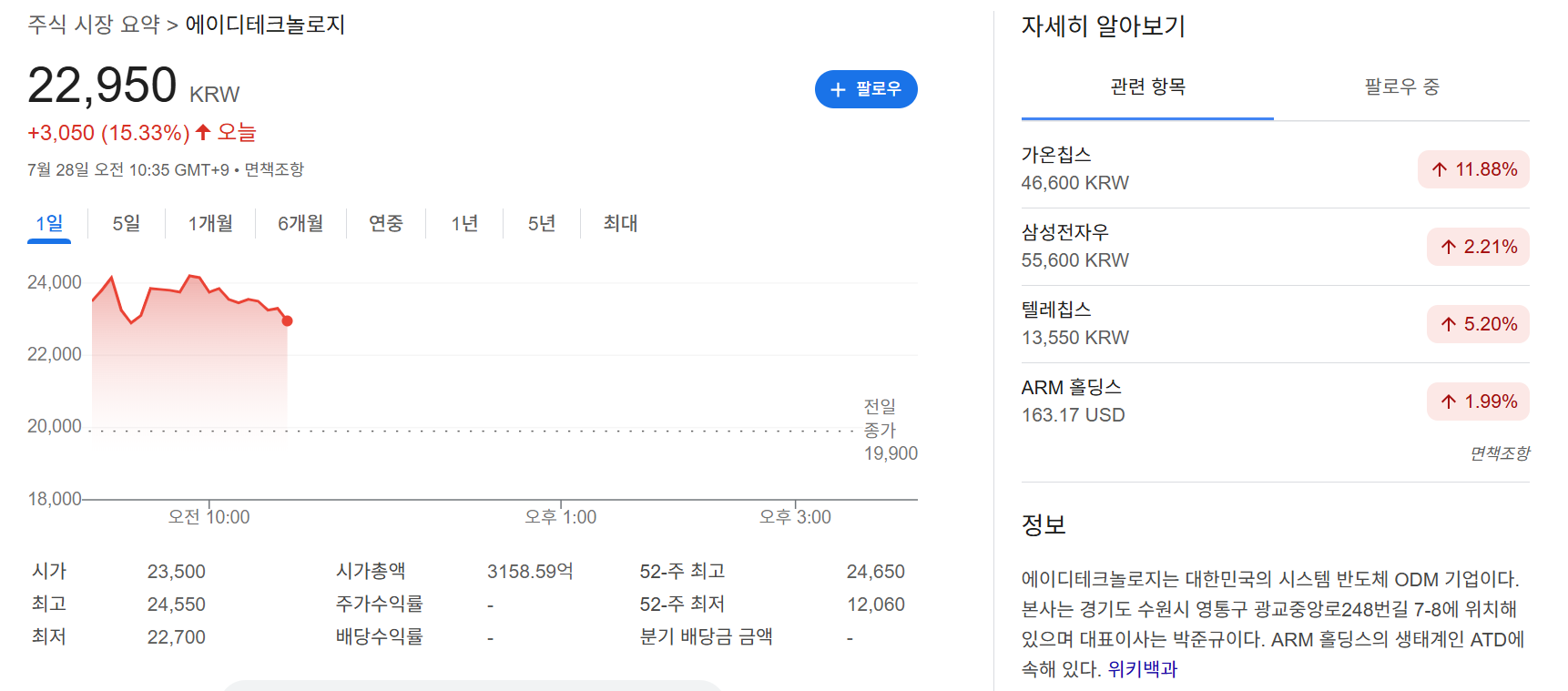
Task: Open the 위키백과 link
Action: 1142,669
